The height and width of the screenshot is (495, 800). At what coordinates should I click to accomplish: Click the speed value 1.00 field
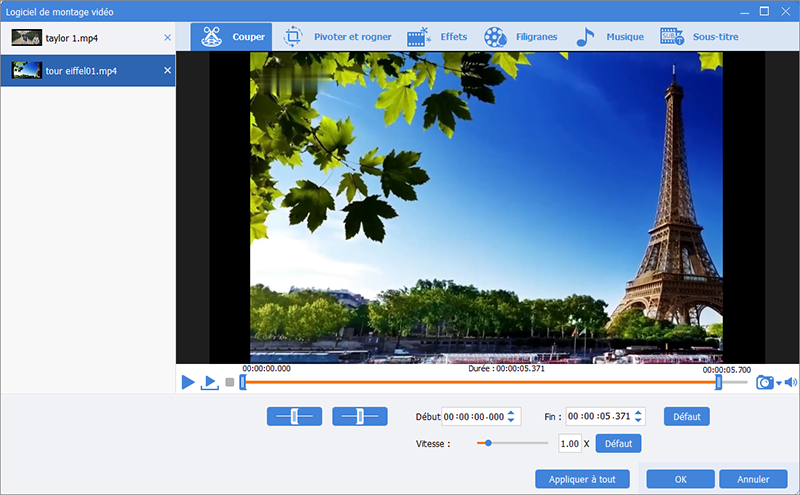(569, 443)
